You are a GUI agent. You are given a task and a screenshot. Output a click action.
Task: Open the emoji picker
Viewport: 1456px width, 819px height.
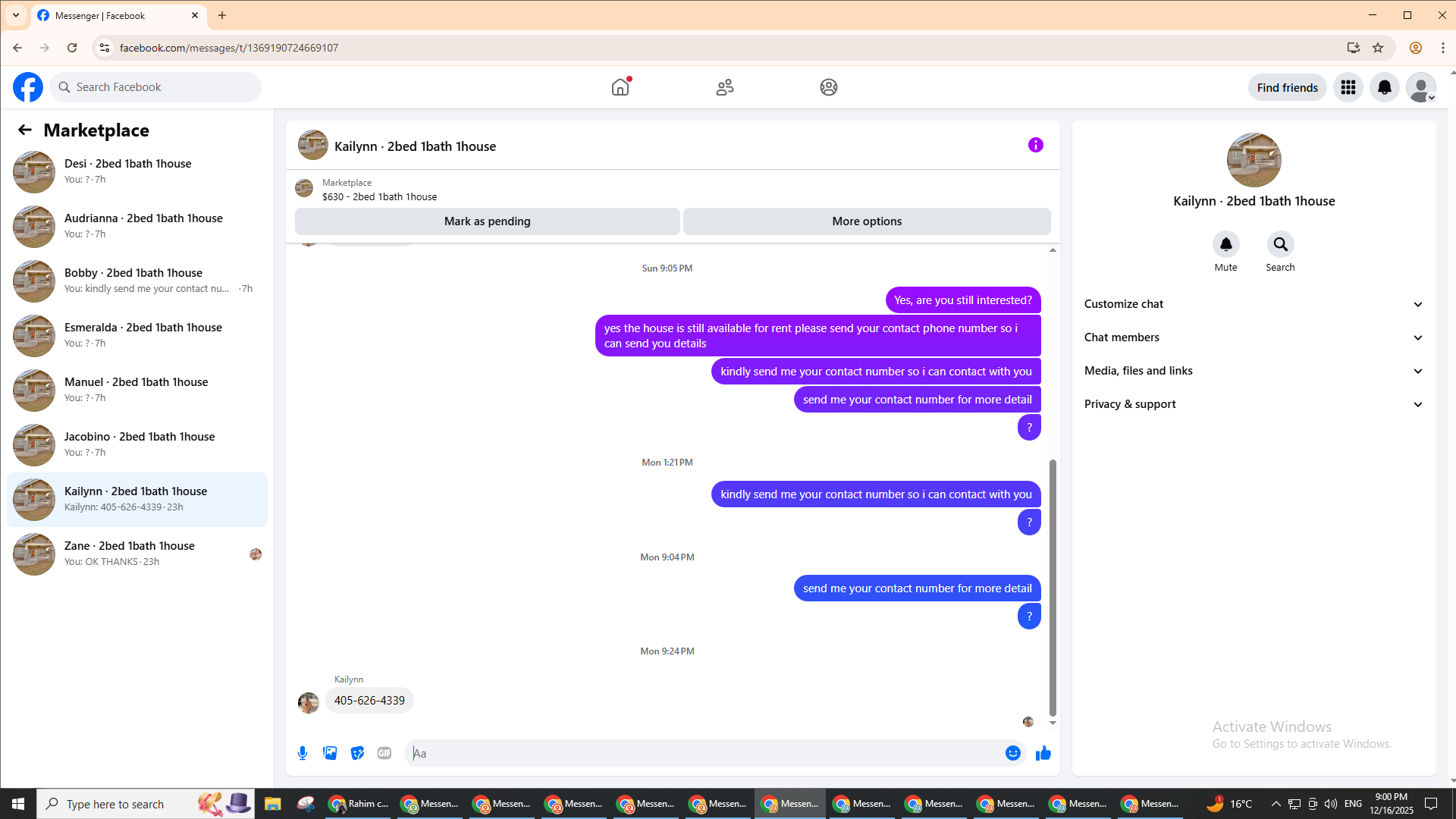1013,753
